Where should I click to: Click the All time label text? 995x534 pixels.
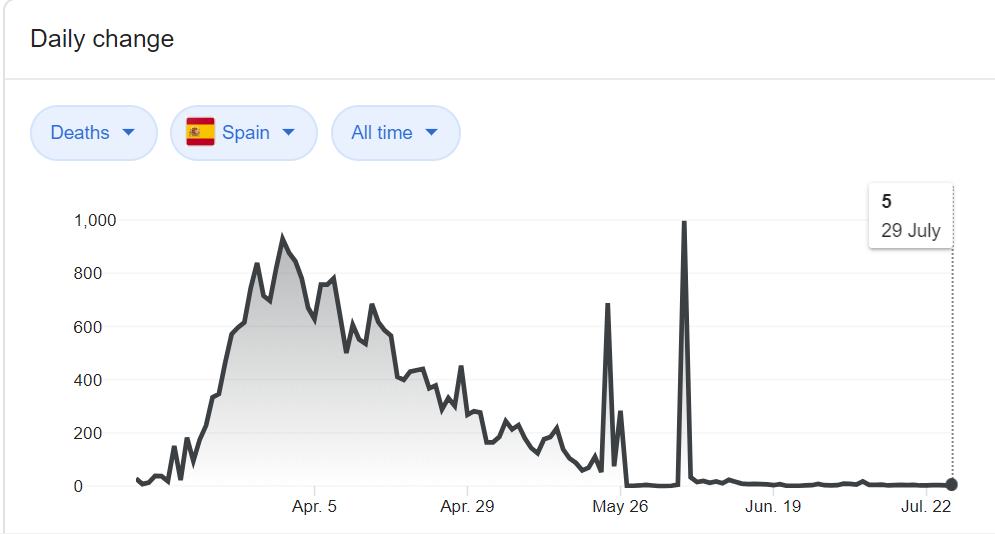(x=382, y=133)
